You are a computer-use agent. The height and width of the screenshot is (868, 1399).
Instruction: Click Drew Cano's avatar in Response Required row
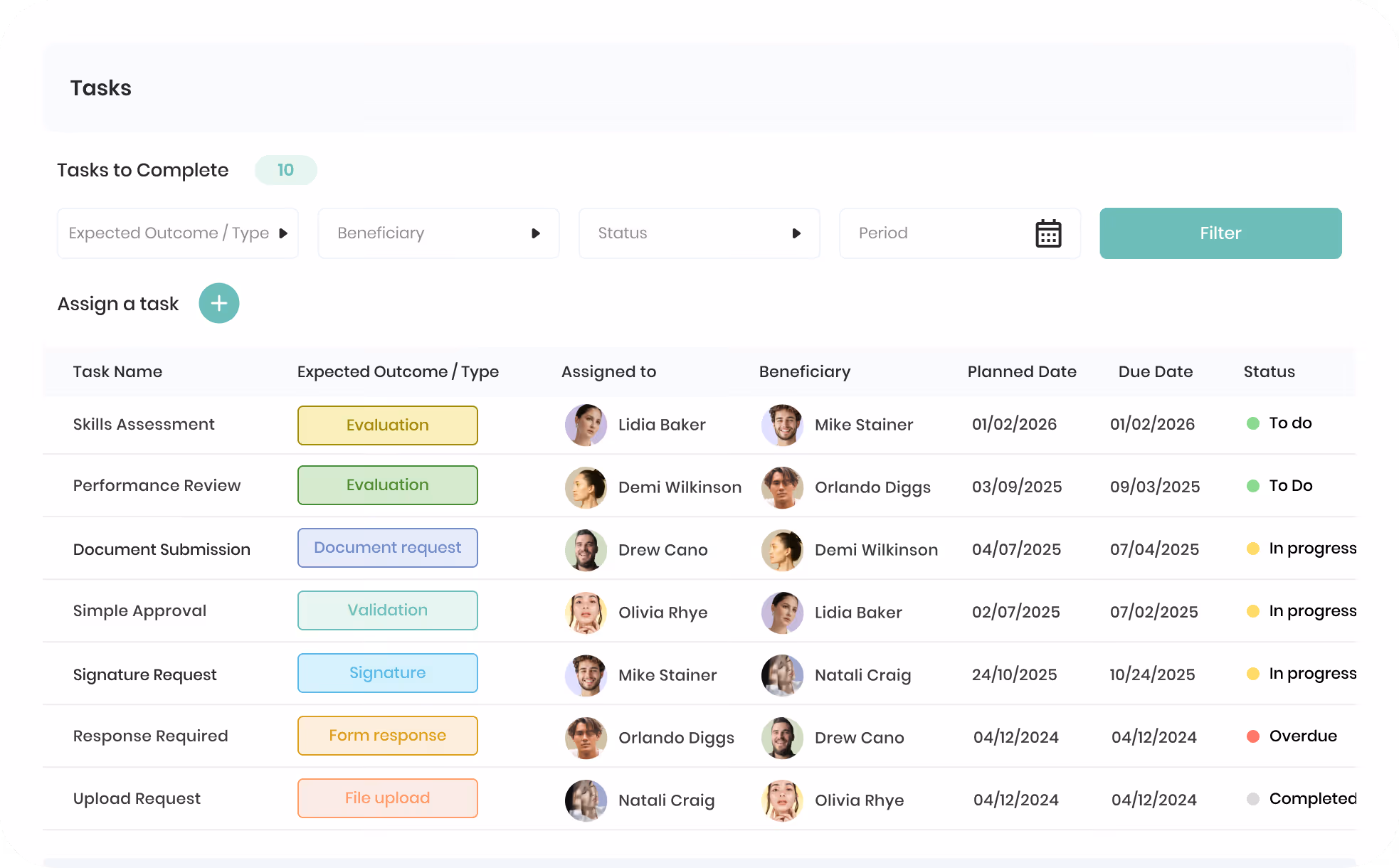(x=782, y=738)
